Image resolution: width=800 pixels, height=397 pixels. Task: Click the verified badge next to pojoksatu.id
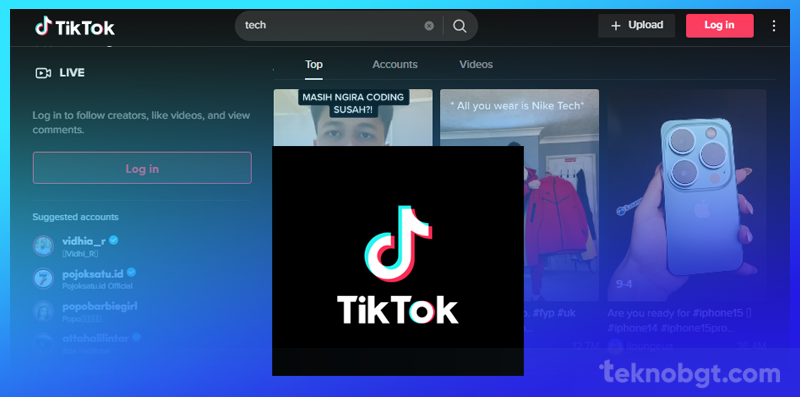pos(131,272)
